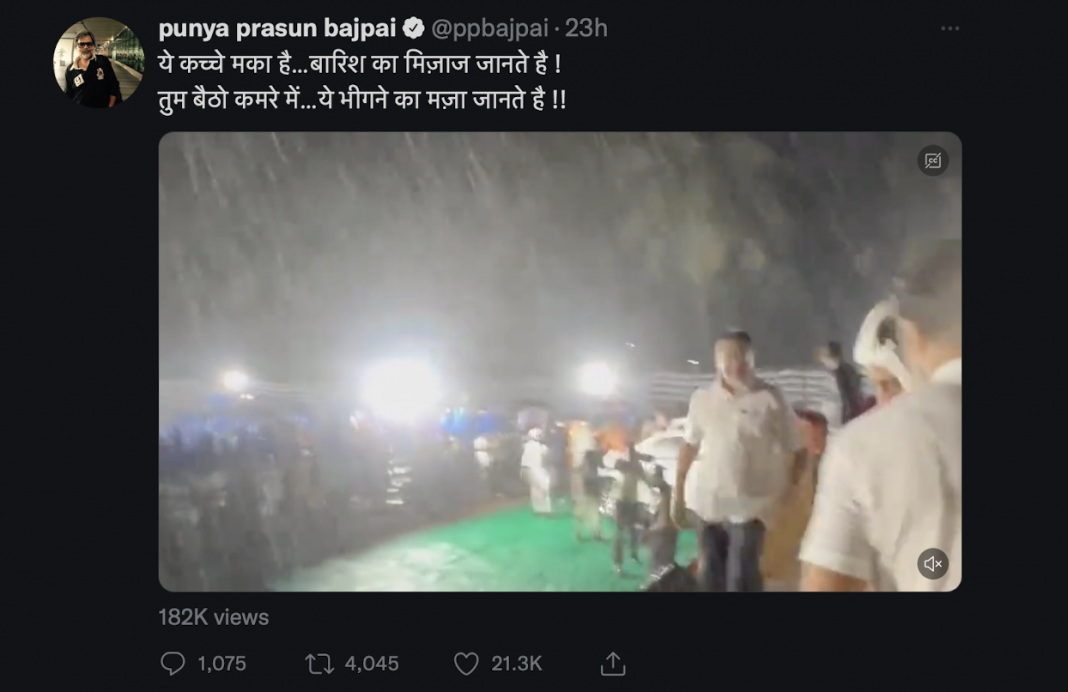The image size is (1068, 692).
Task: Click the CC captions icon on the video
Action: tap(931, 158)
